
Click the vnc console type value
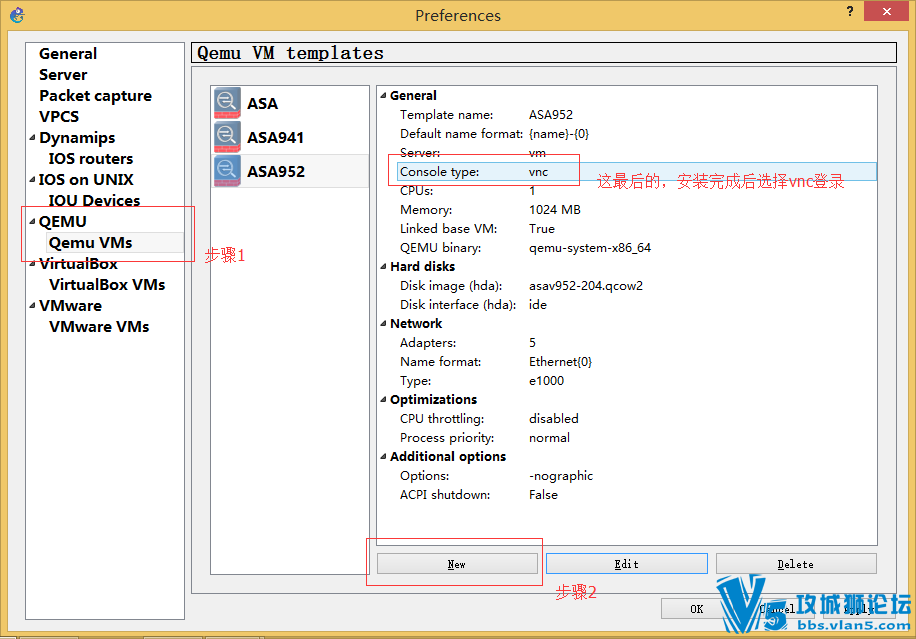[539, 172]
